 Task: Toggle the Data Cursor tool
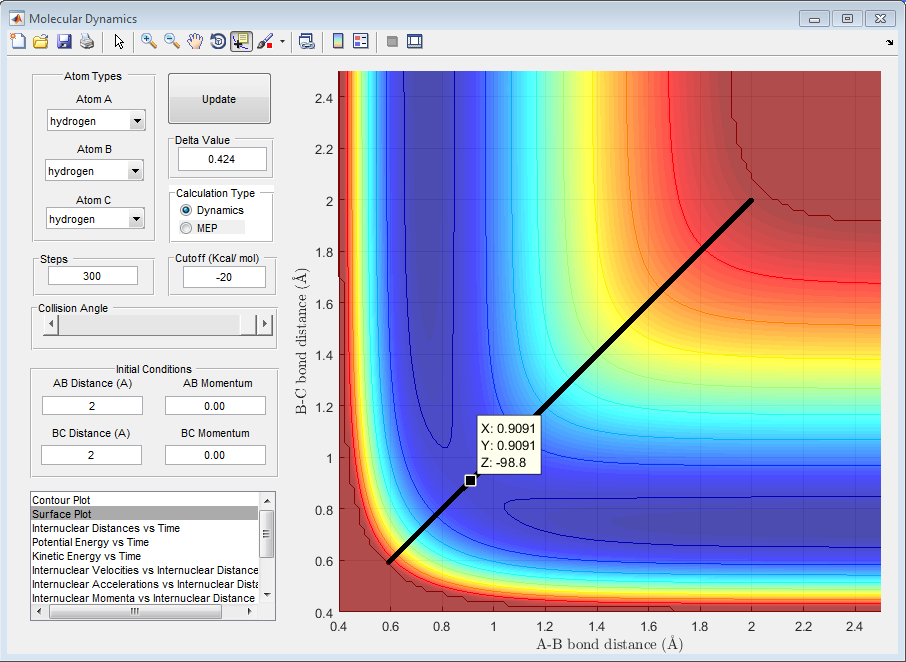tap(241, 41)
